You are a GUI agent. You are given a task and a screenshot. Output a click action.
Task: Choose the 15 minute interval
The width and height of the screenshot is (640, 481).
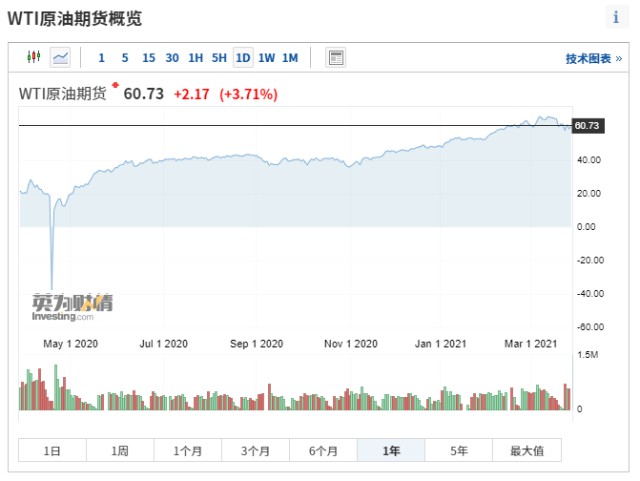pyautogui.click(x=149, y=58)
